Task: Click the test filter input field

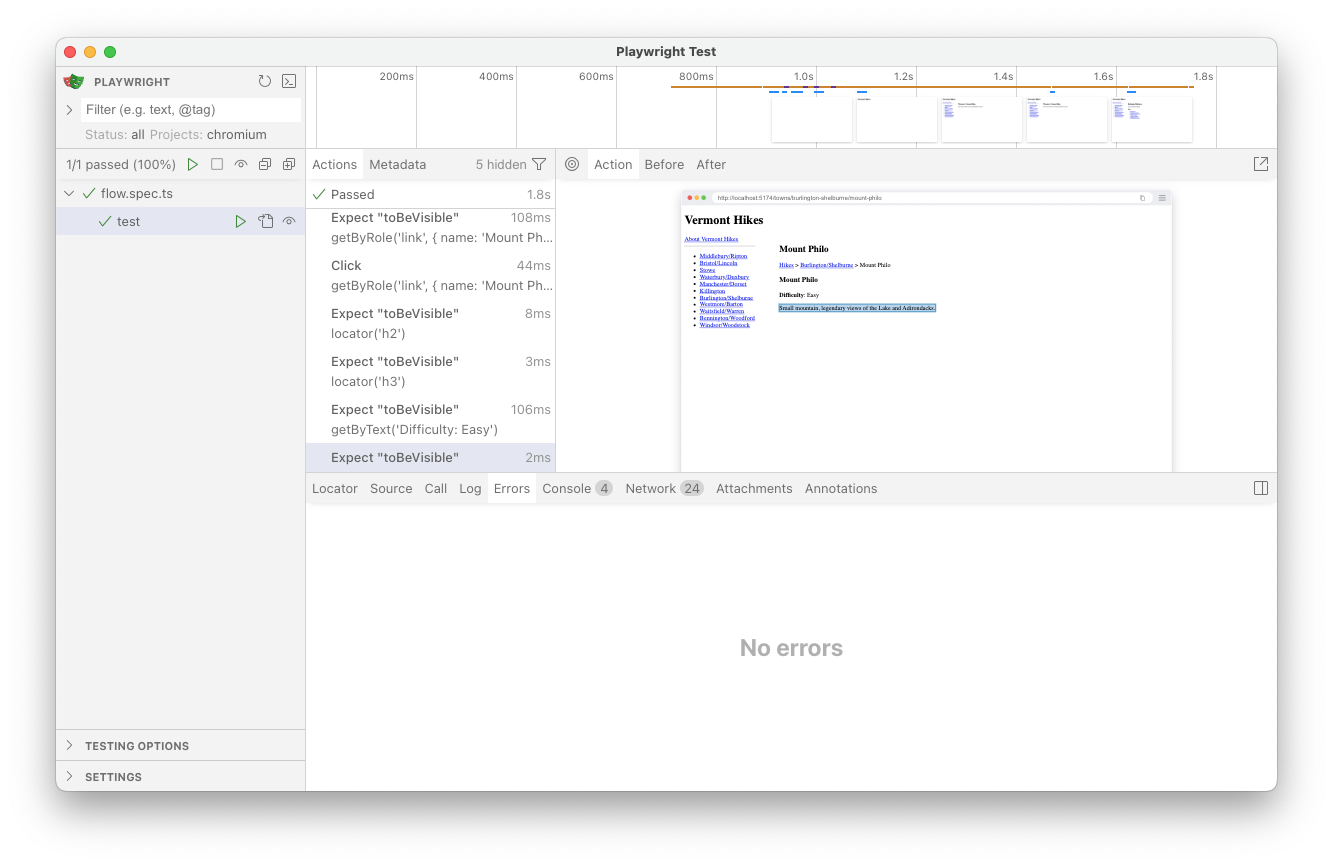Action: pos(190,110)
